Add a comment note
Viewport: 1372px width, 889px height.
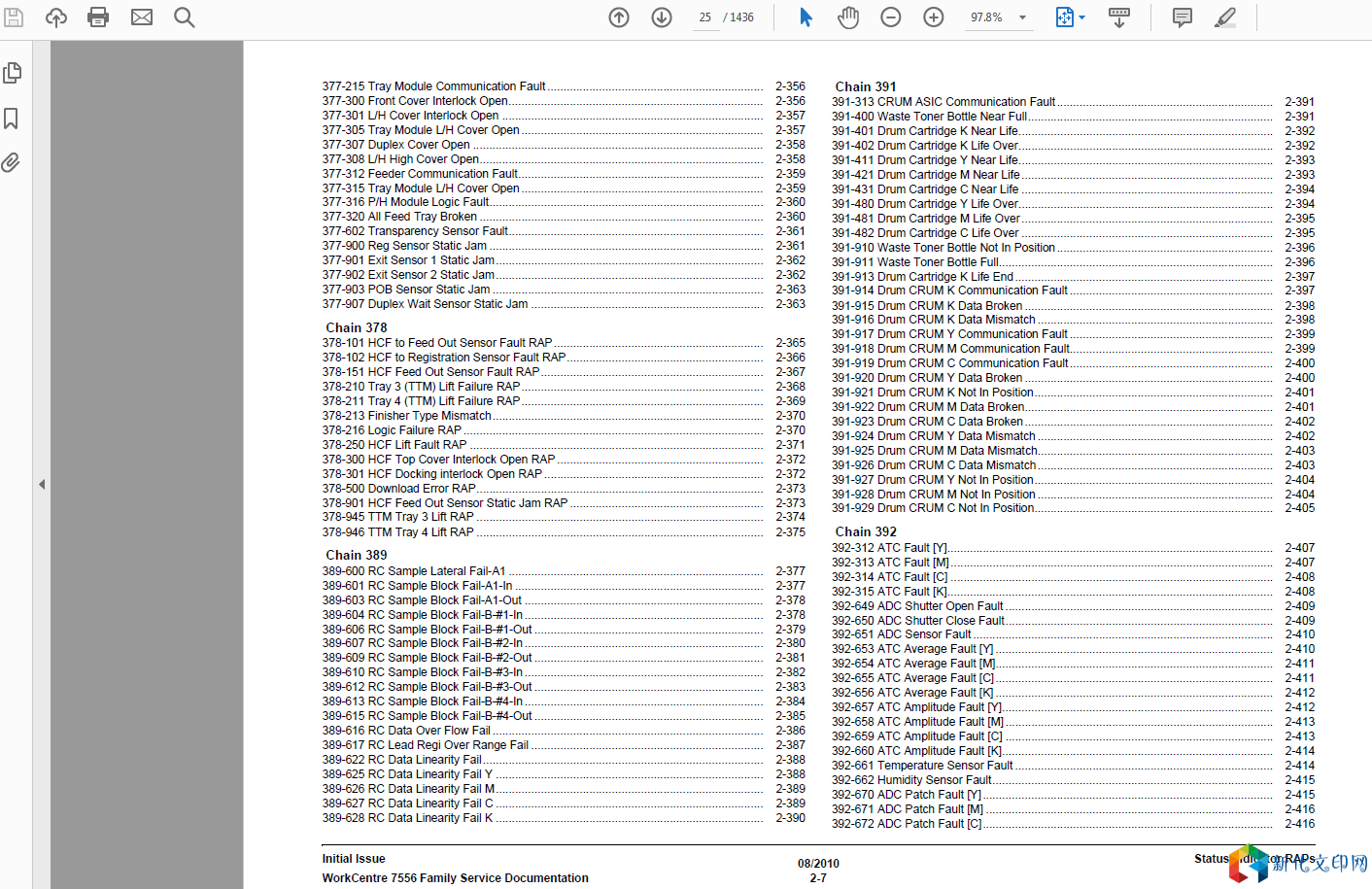(x=1183, y=17)
